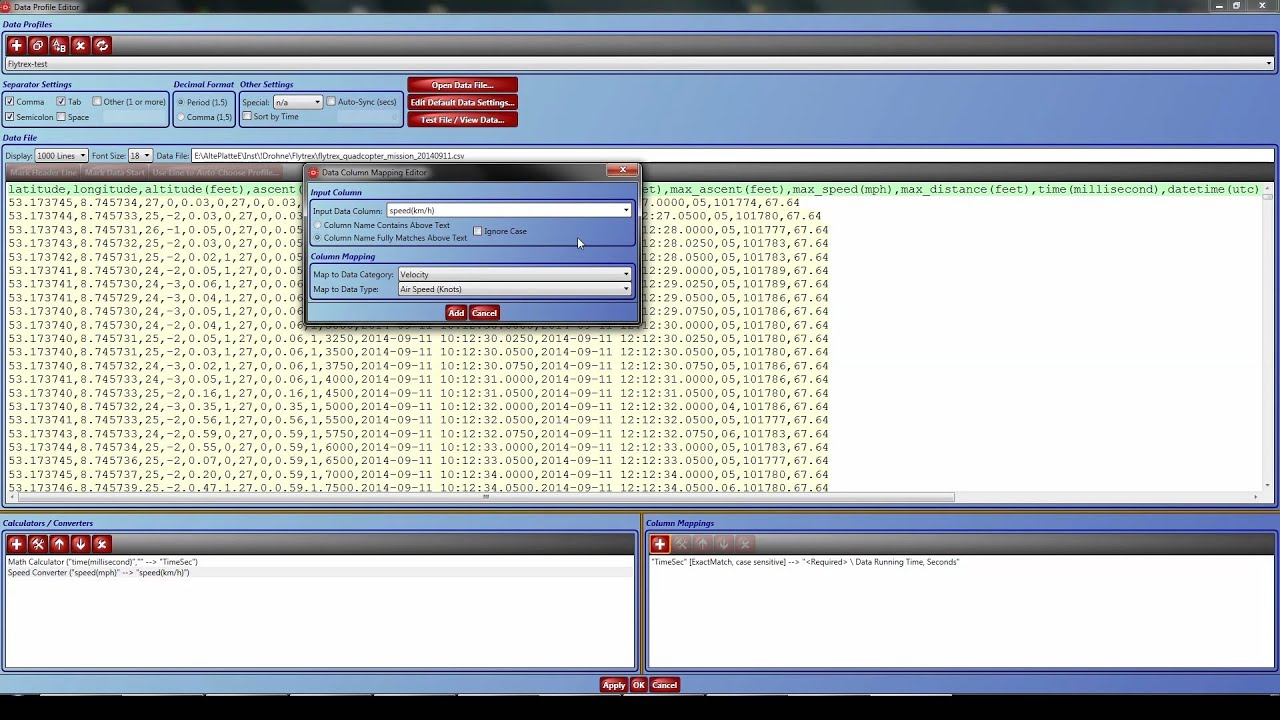Refresh the data profiles list
This screenshot has width=1280, height=720.
click(x=101, y=45)
